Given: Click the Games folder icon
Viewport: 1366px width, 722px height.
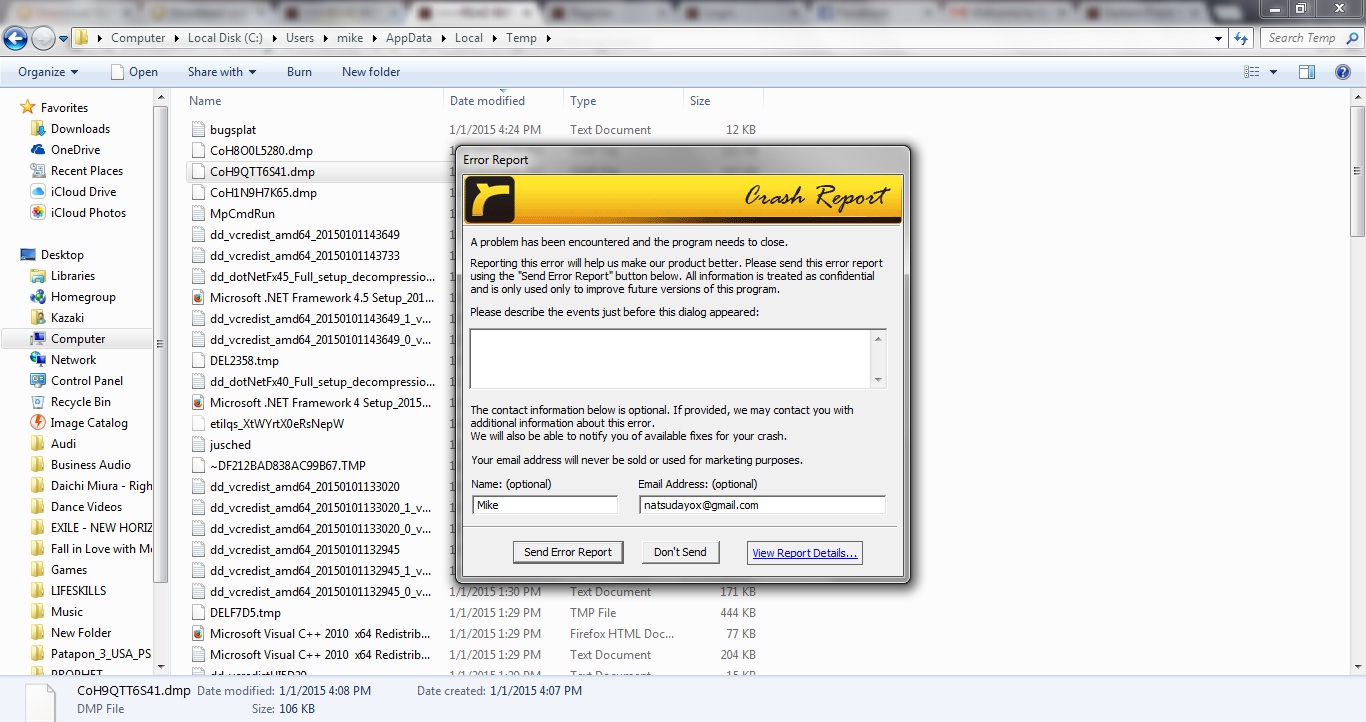Looking at the screenshot, I should [x=38, y=570].
